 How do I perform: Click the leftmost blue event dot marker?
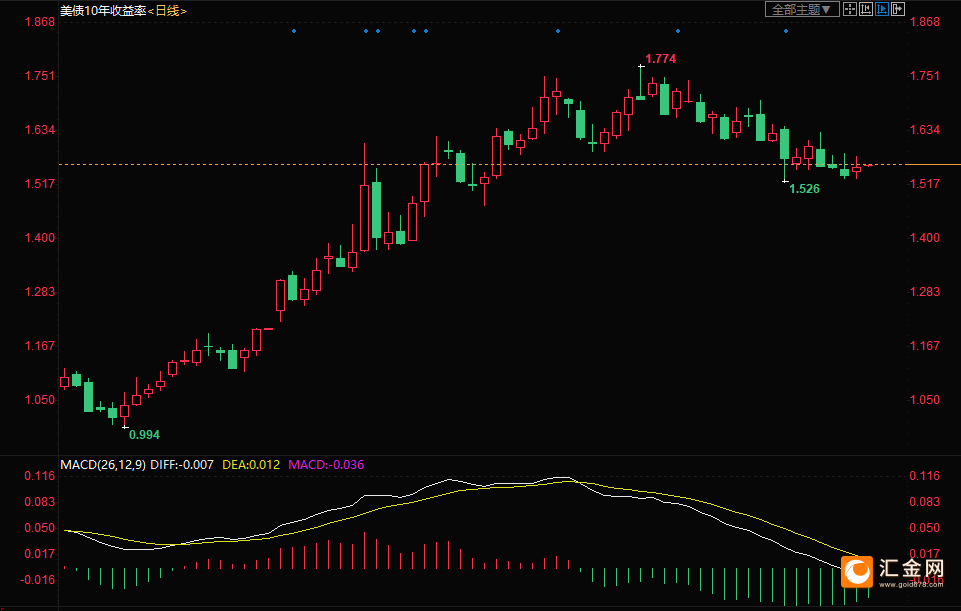click(x=294, y=31)
